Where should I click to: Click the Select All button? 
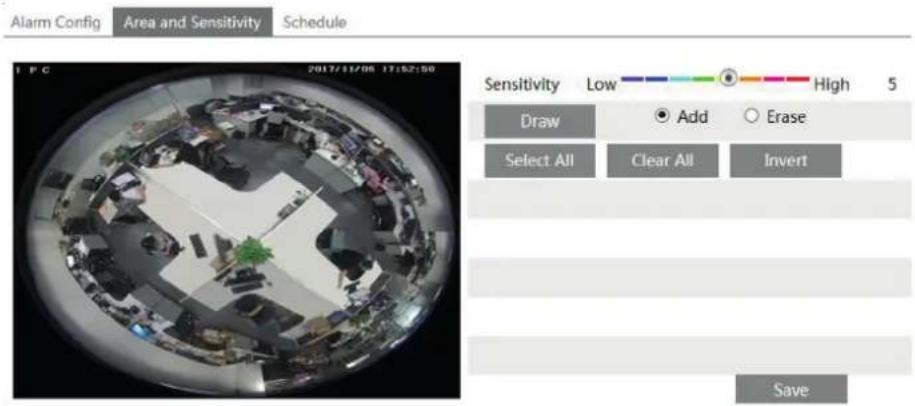540,160
